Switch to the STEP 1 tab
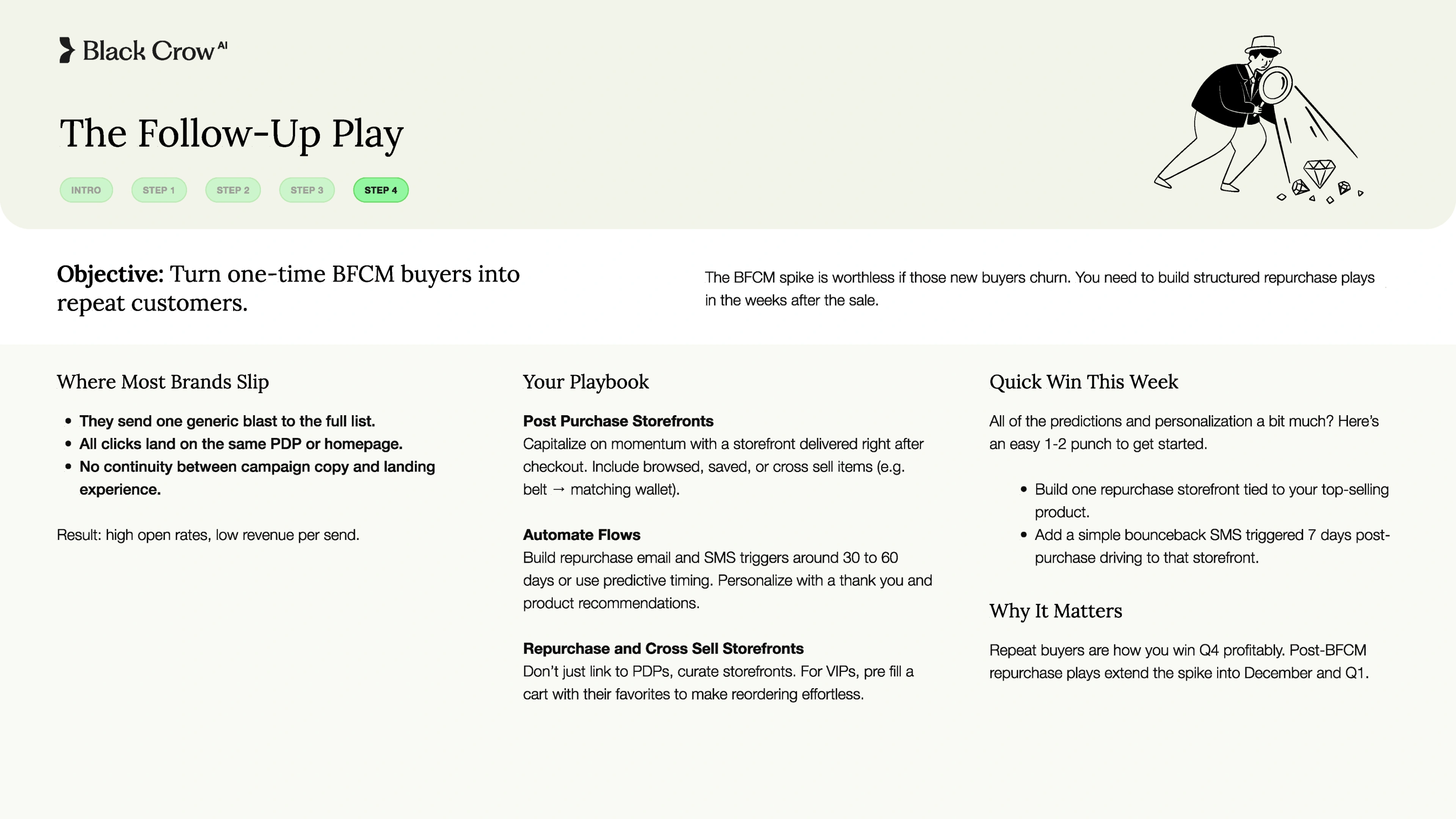This screenshot has width=1456, height=819. pyautogui.click(x=159, y=190)
